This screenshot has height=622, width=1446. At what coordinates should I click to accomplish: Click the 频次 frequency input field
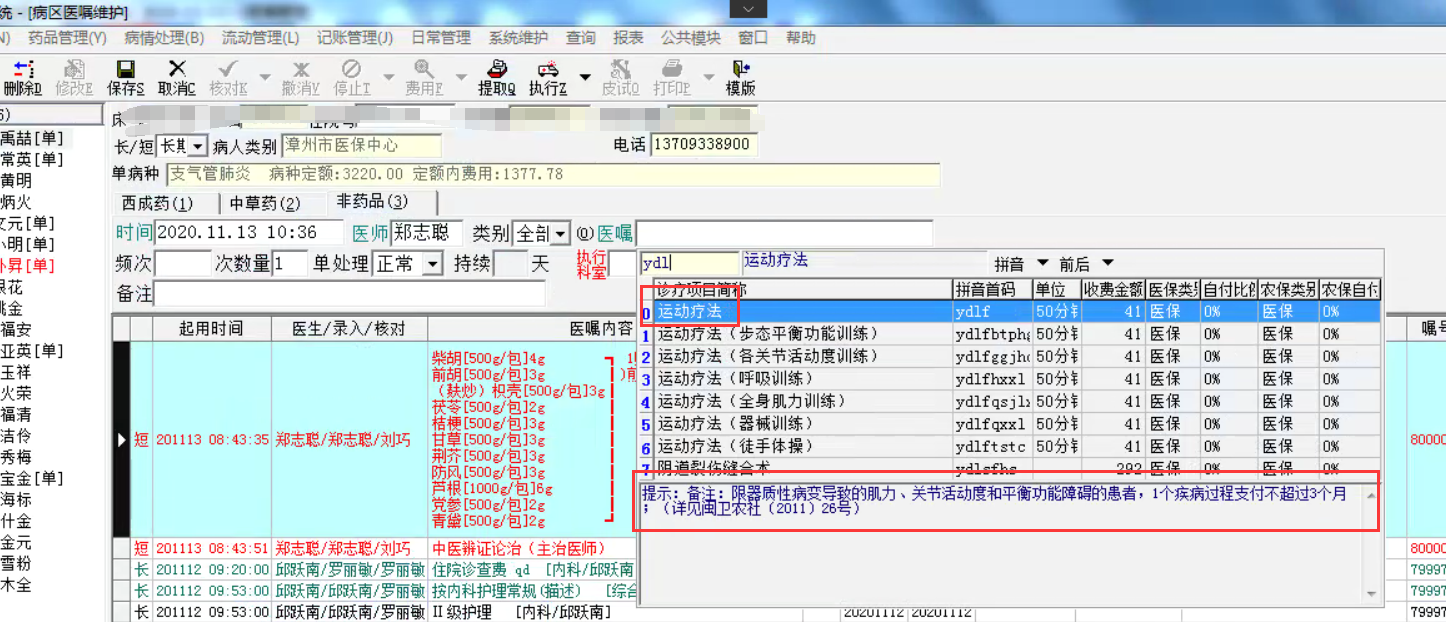(182, 264)
